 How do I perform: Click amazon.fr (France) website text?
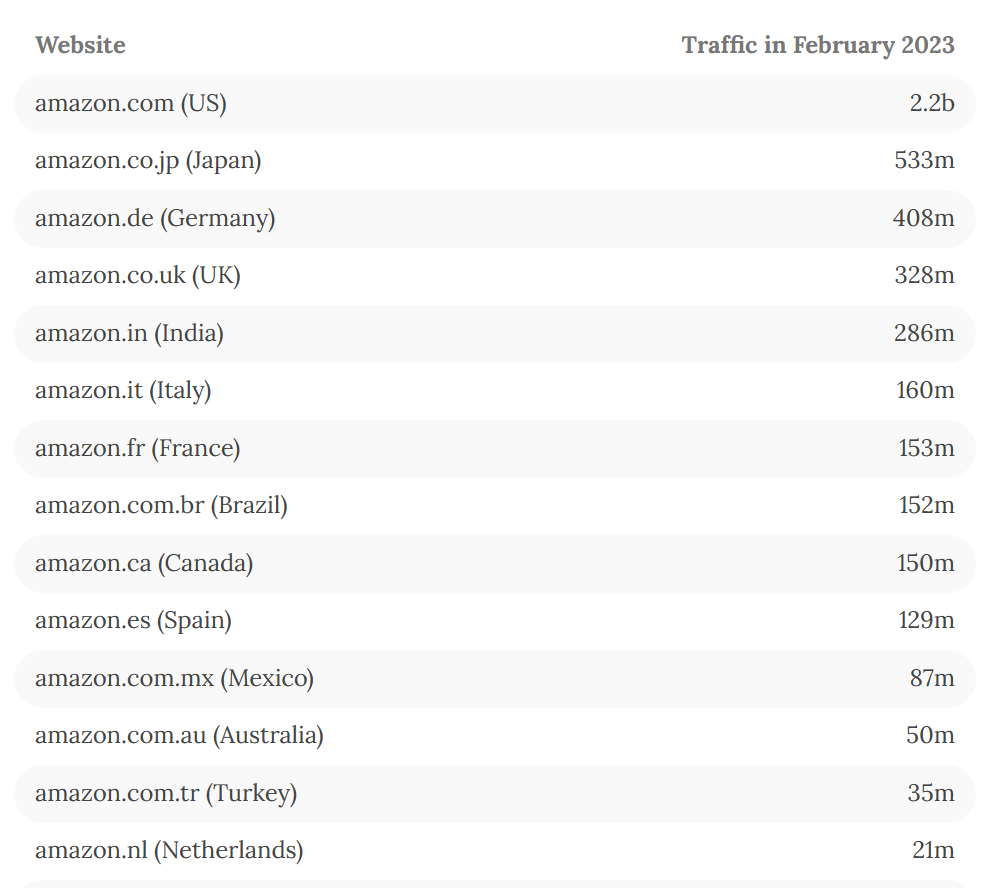tap(138, 448)
